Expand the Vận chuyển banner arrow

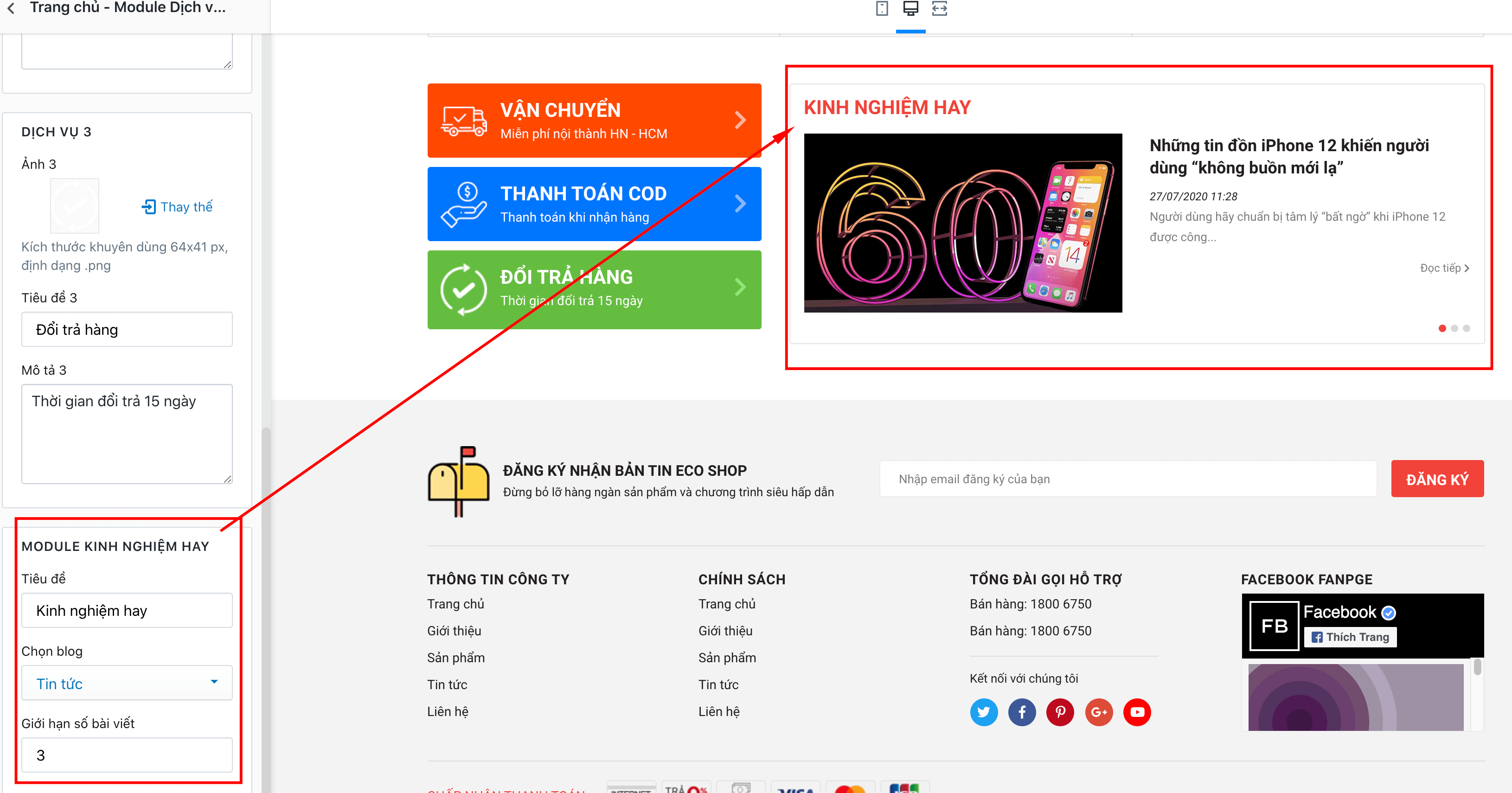[x=740, y=120]
